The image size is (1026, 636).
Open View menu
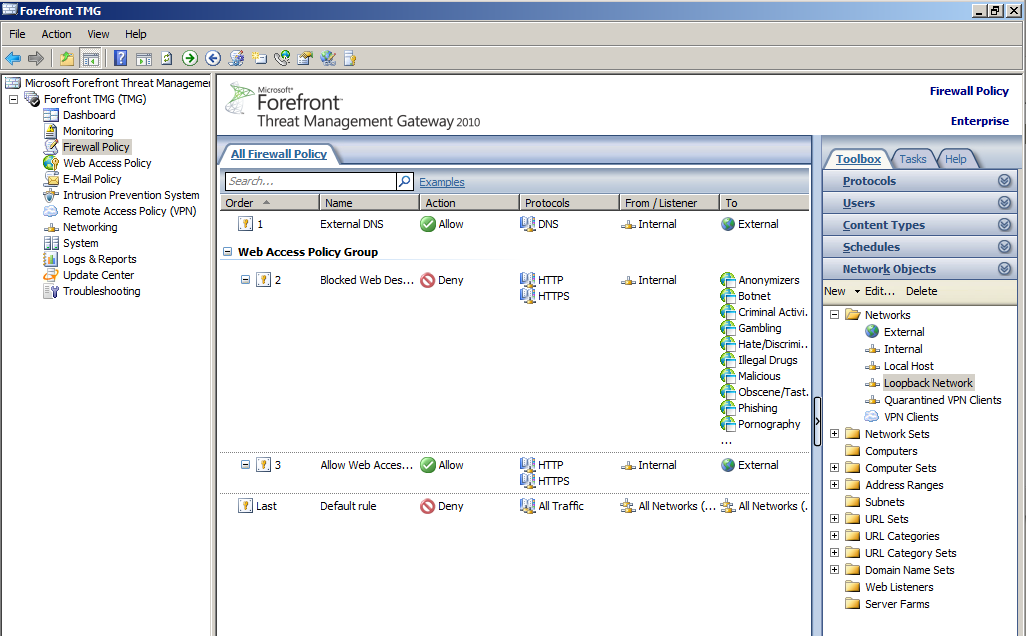coord(98,34)
